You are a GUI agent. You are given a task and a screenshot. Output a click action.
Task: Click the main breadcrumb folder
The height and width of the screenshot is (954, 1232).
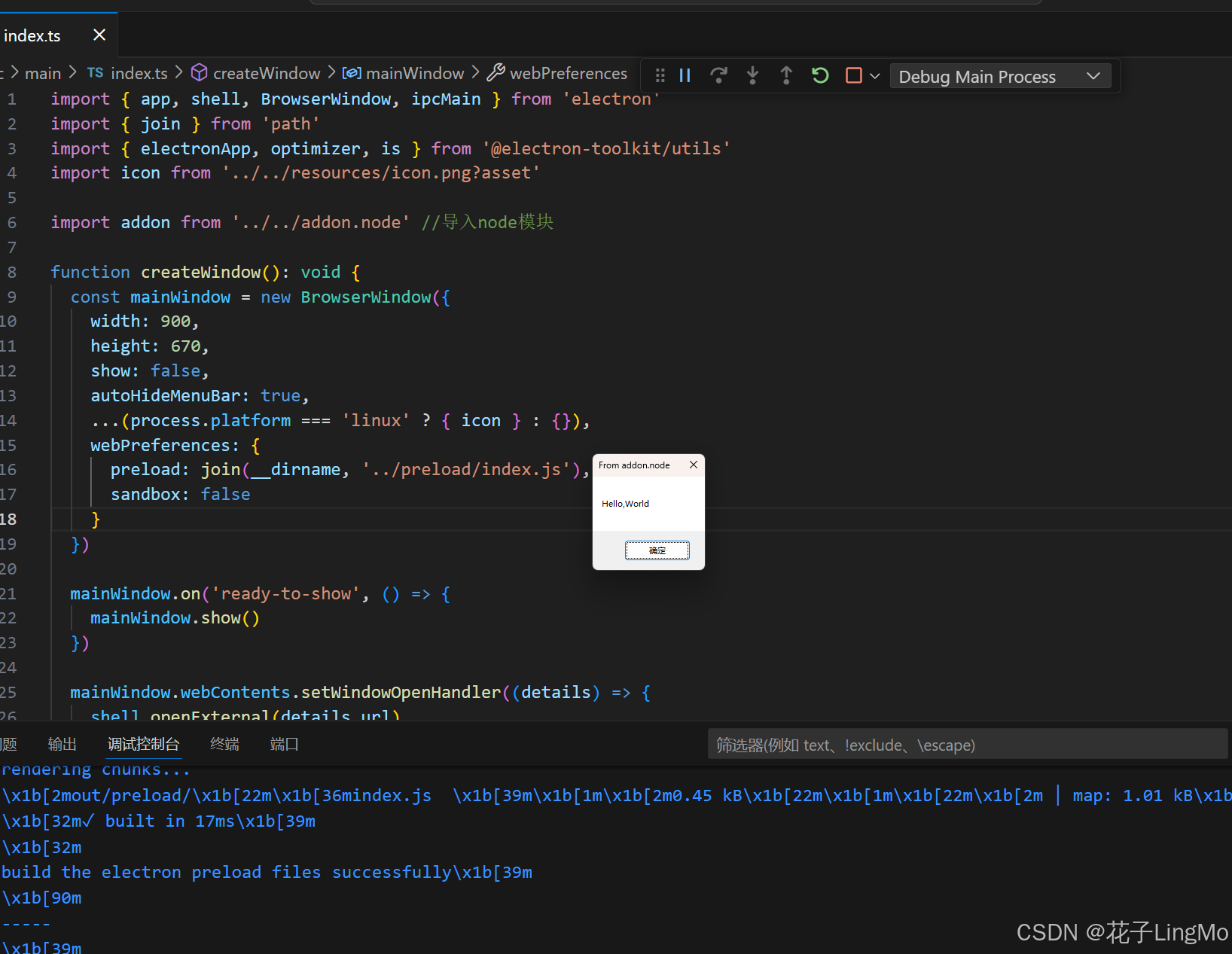pos(43,73)
